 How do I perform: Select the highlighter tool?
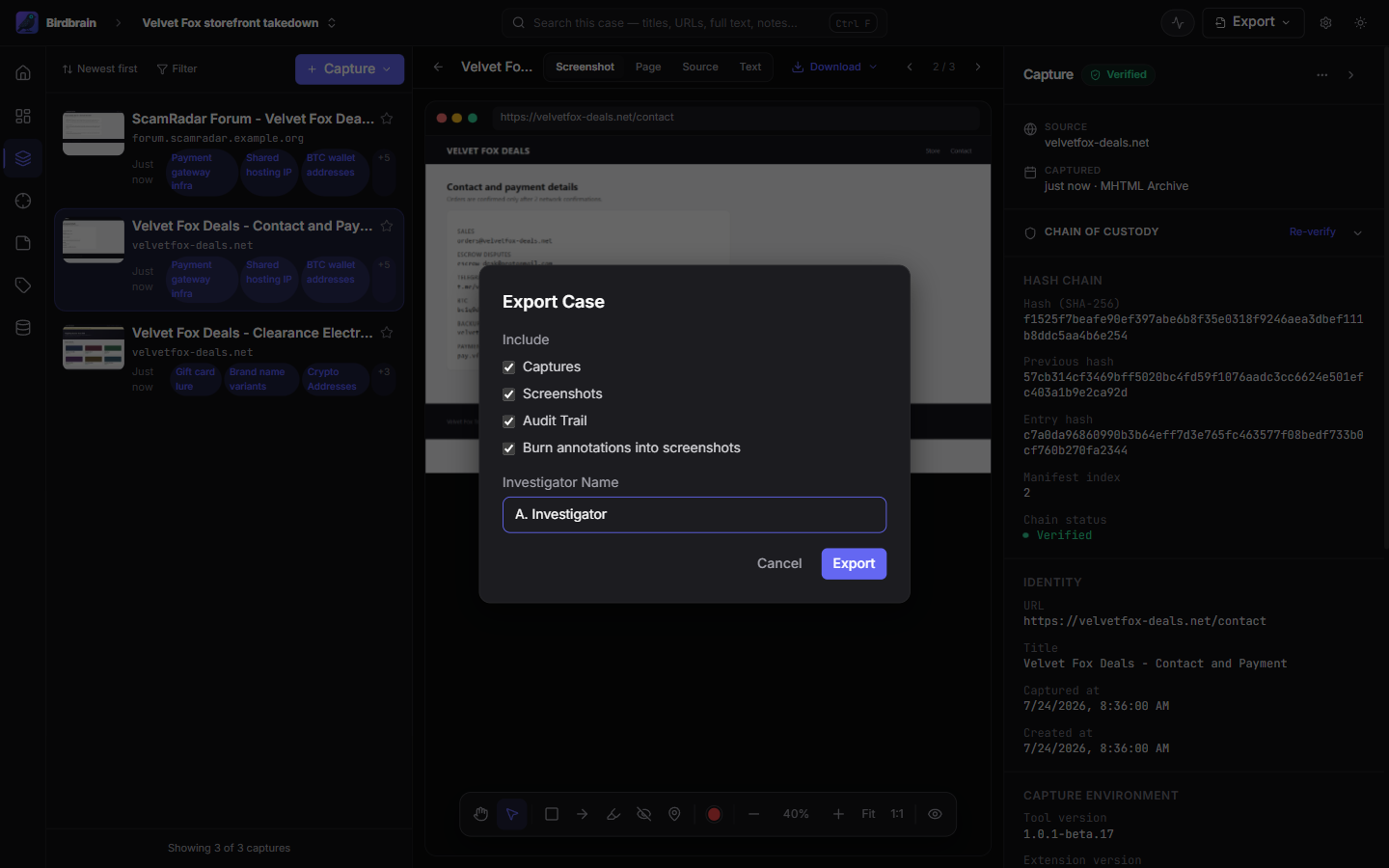click(613, 814)
